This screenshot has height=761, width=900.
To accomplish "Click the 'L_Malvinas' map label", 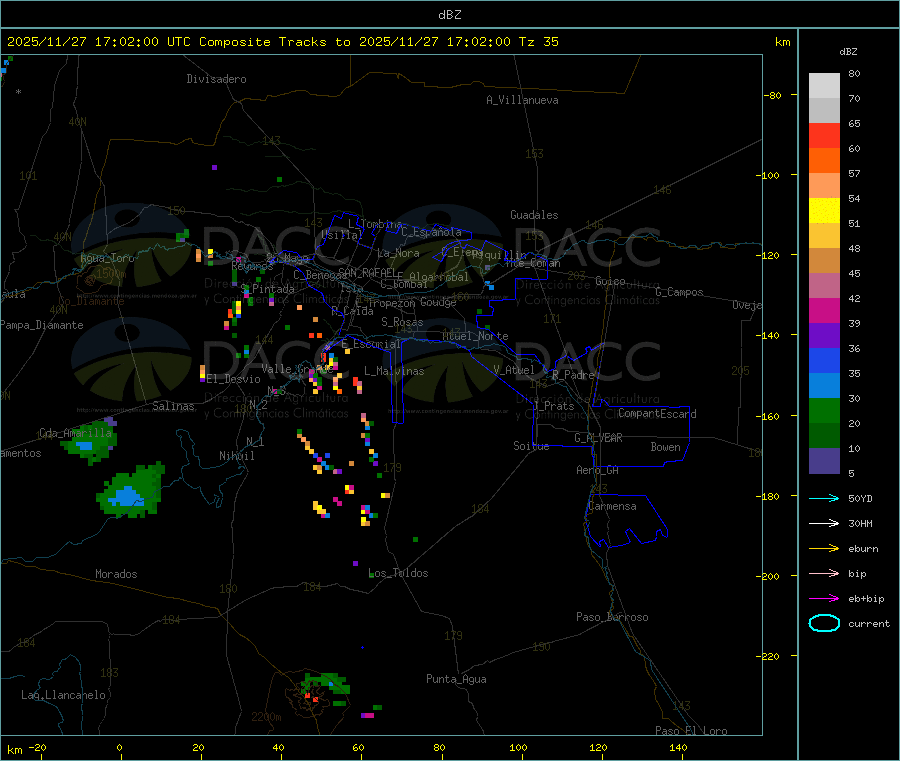I will (394, 371).
